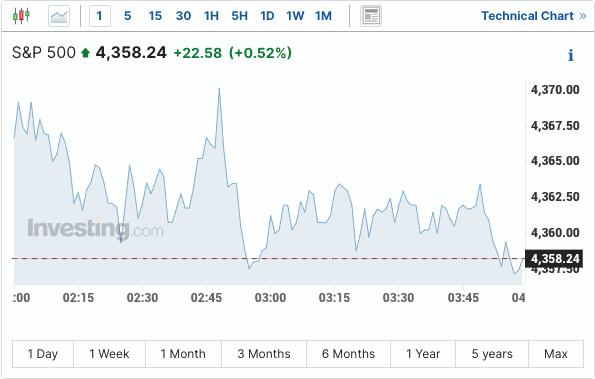The width and height of the screenshot is (595, 379).
Task: Select the 1D interval
Action: coord(267,16)
